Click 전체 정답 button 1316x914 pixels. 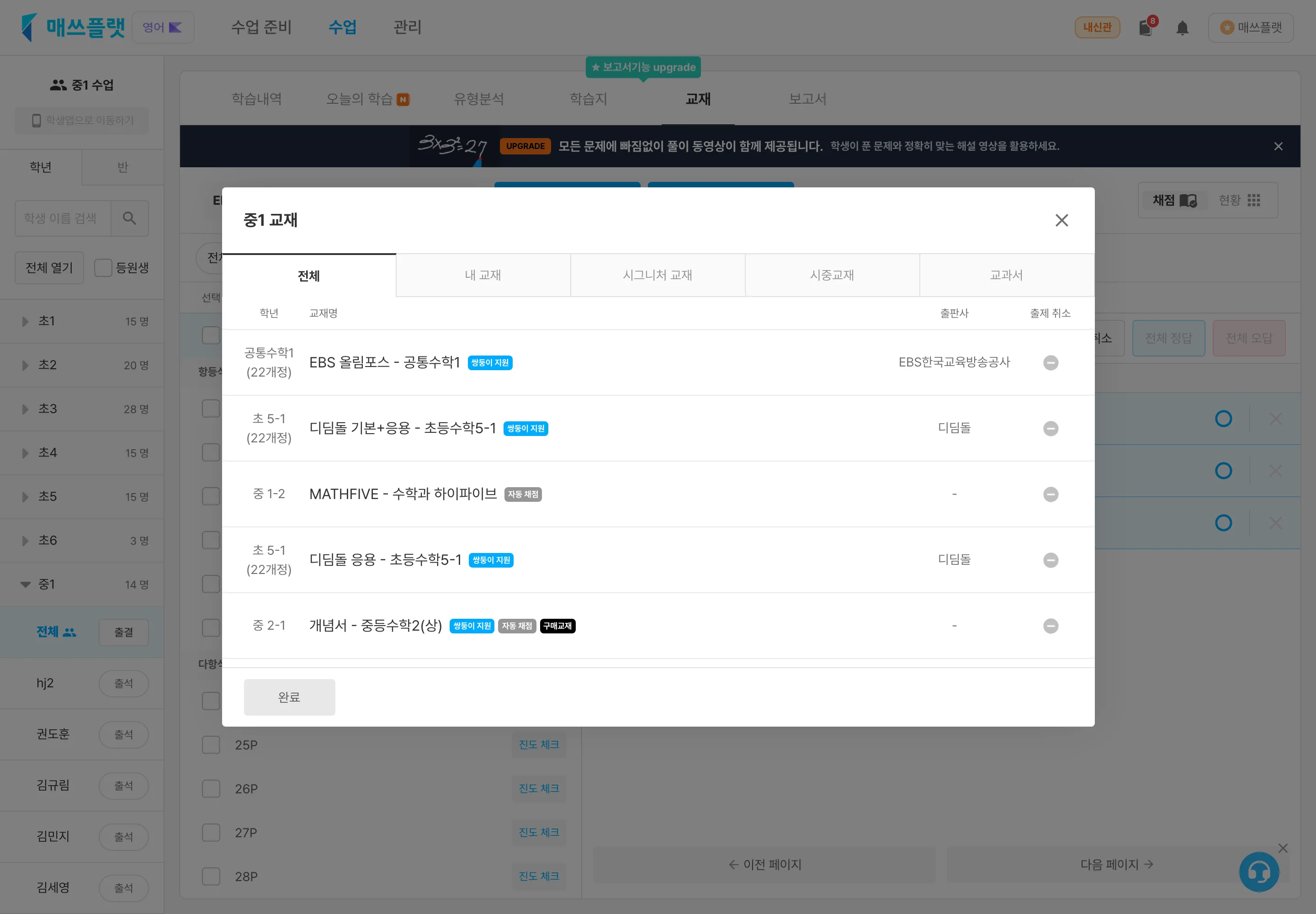click(1168, 339)
